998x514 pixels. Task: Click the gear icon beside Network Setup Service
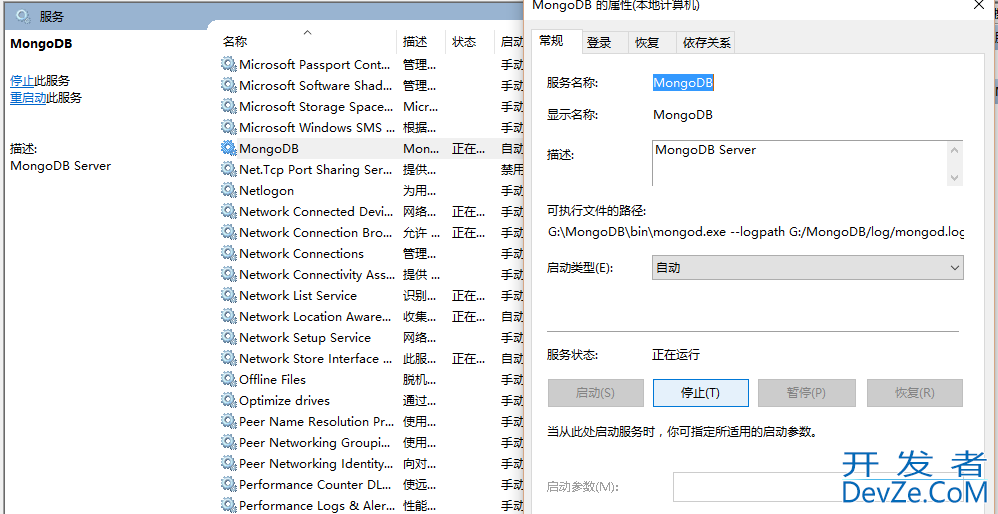click(228, 337)
